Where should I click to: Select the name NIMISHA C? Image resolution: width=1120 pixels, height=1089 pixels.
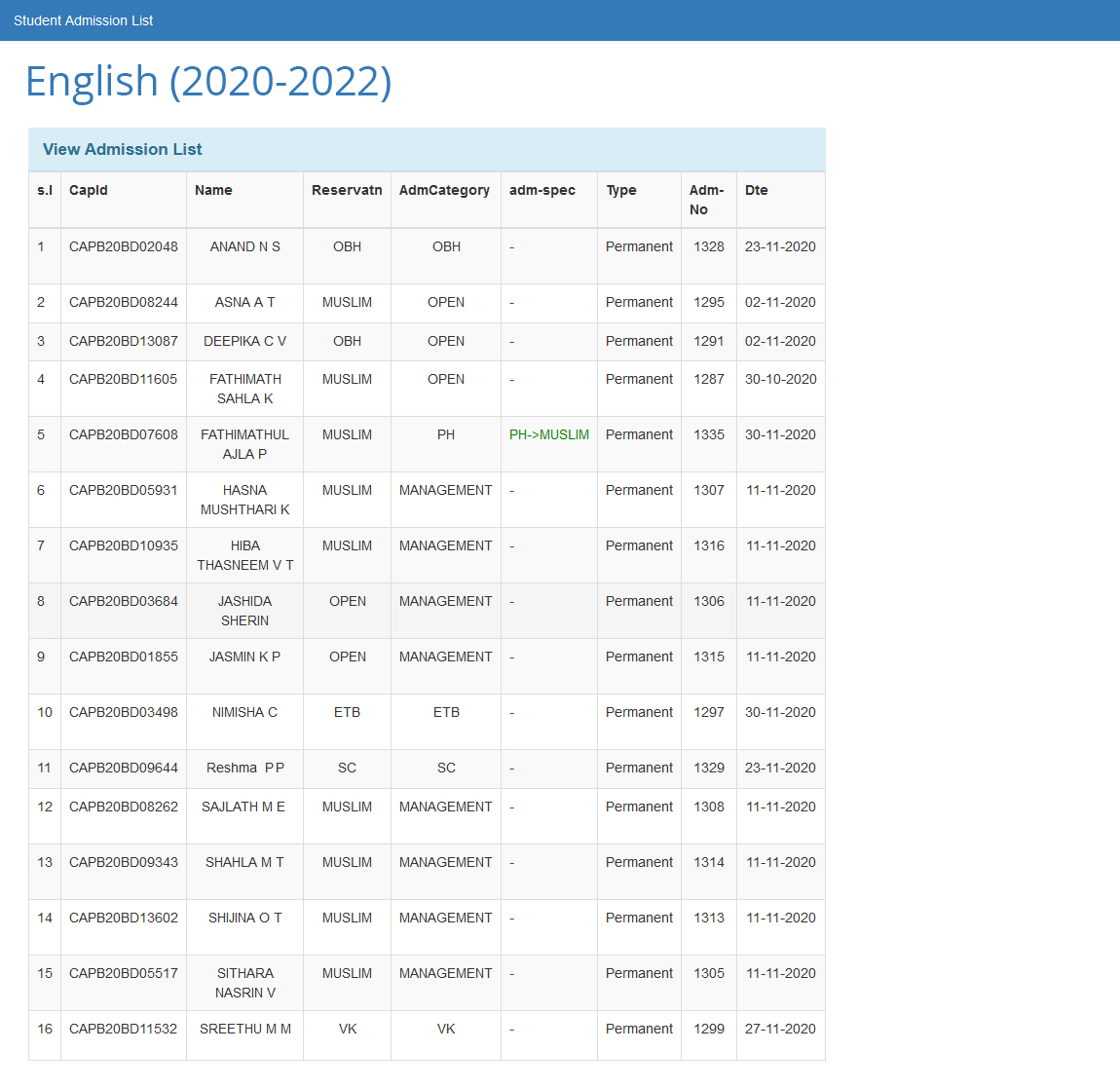(245, 712)
